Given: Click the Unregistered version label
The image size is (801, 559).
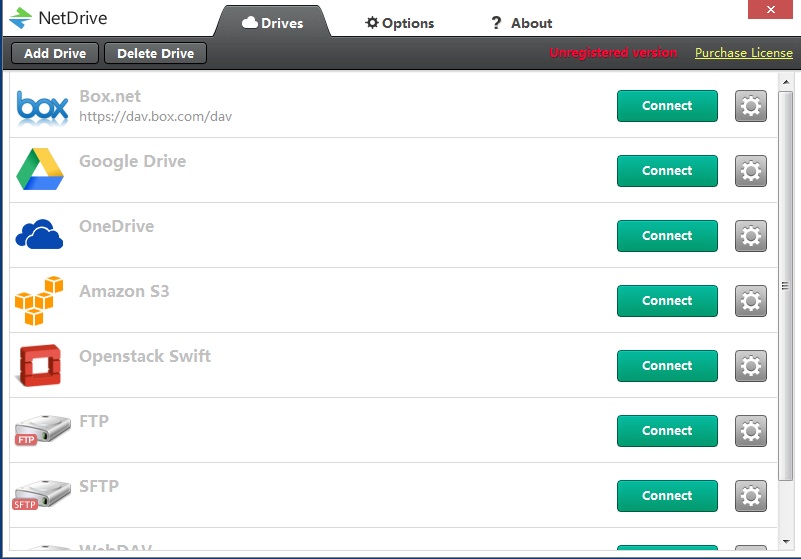Looking at the screenshot, I should tap(613, 53).
